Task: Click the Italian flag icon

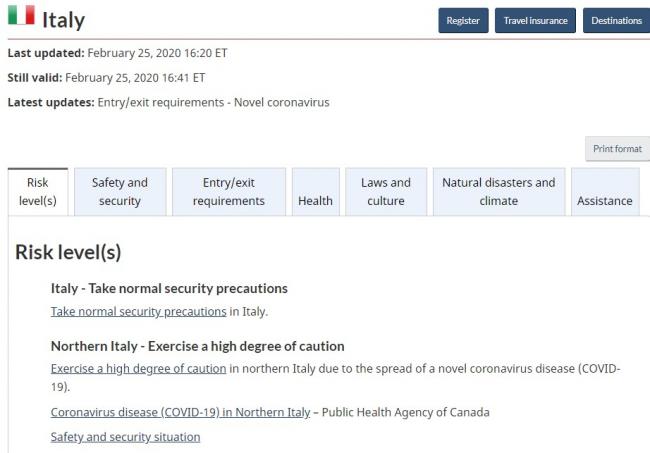Action: [21, 15]
